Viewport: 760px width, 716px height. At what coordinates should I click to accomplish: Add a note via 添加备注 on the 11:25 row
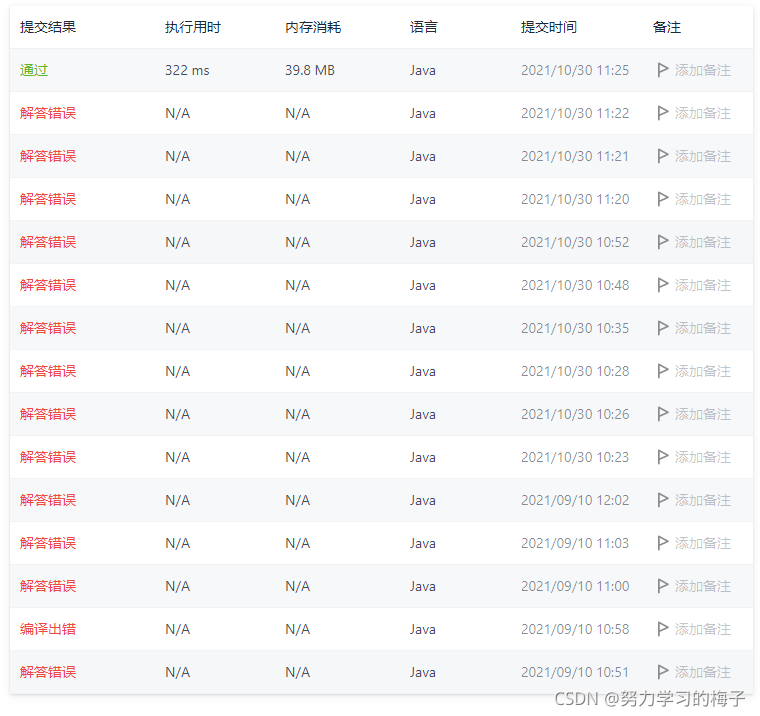coord(703,70)
